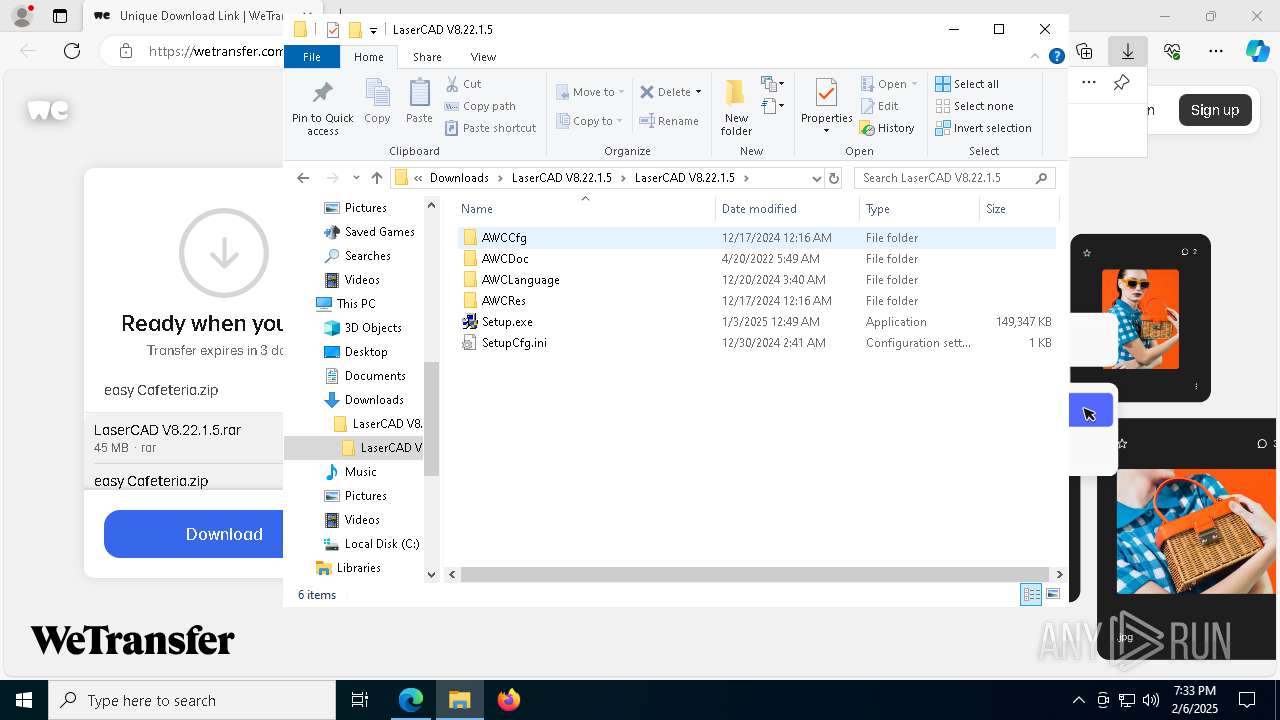Click Open in ribbon Open group
The height and width of the screenshot is (720, 1280).
(x=888, y=84)
